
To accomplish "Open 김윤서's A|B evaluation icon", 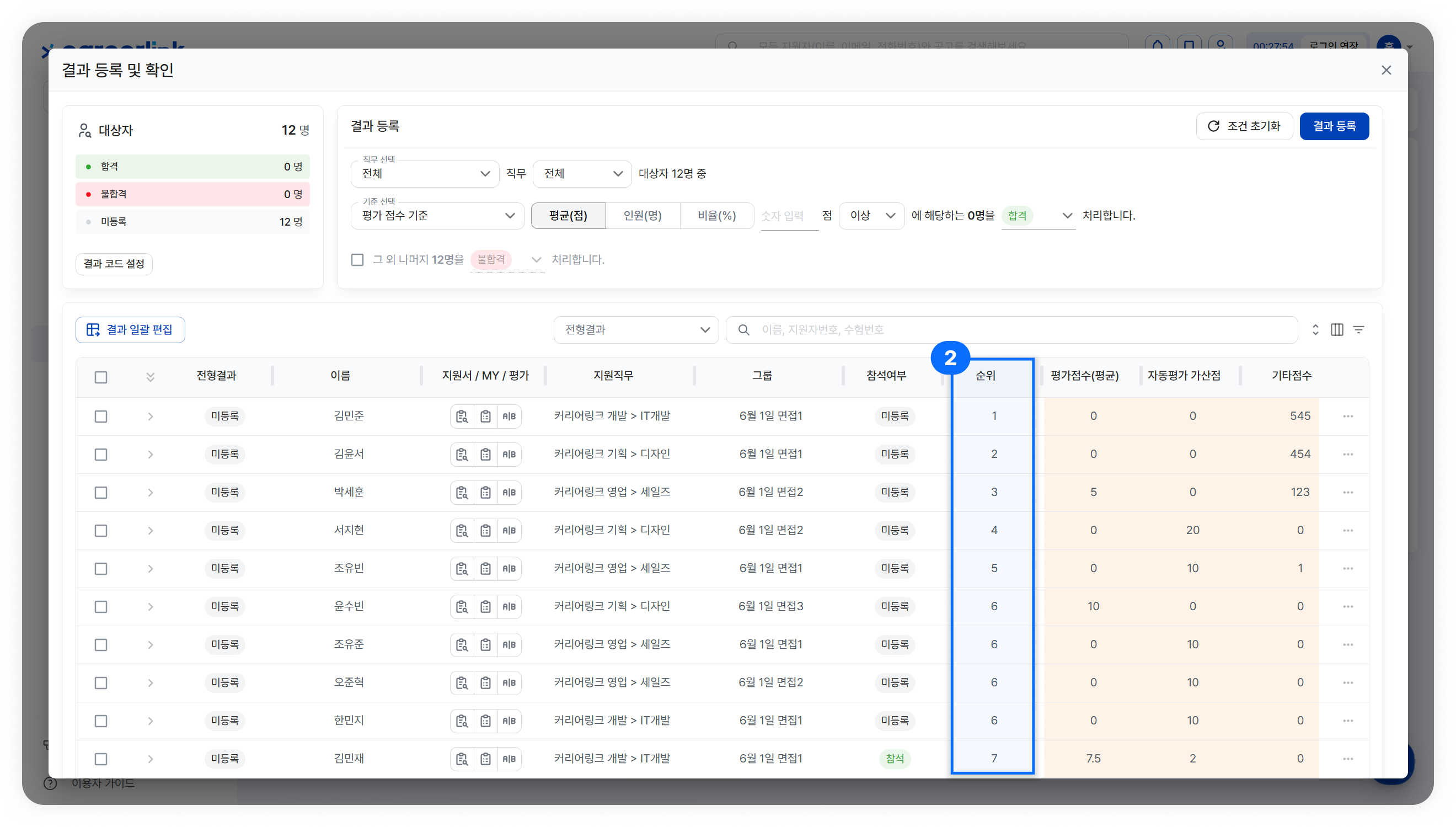I will click(x=509, y=455).
